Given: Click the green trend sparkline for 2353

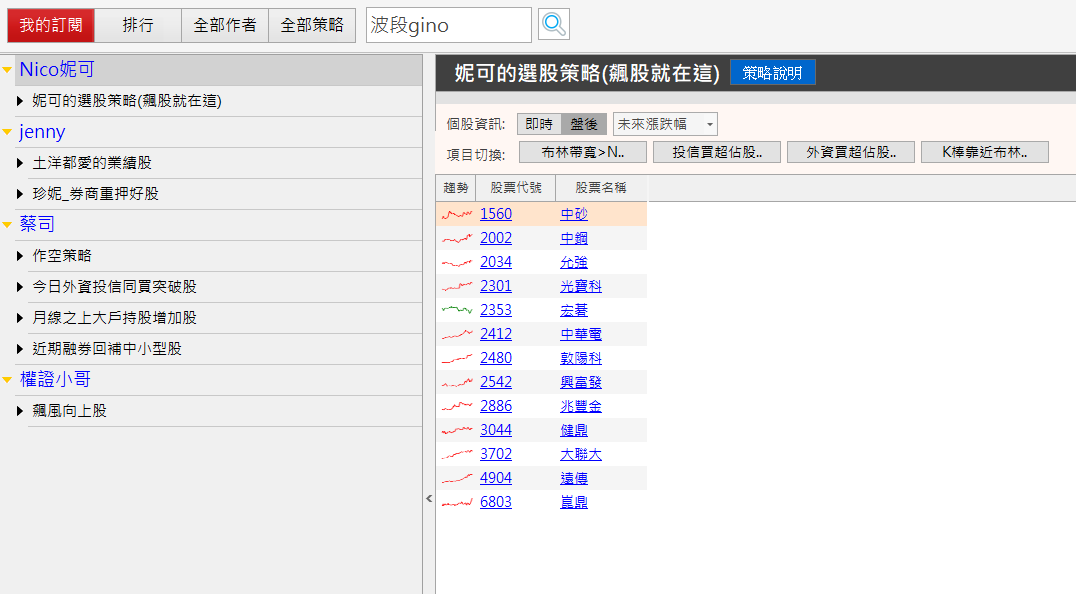Looking at the screenshot, I should [456, 310].
